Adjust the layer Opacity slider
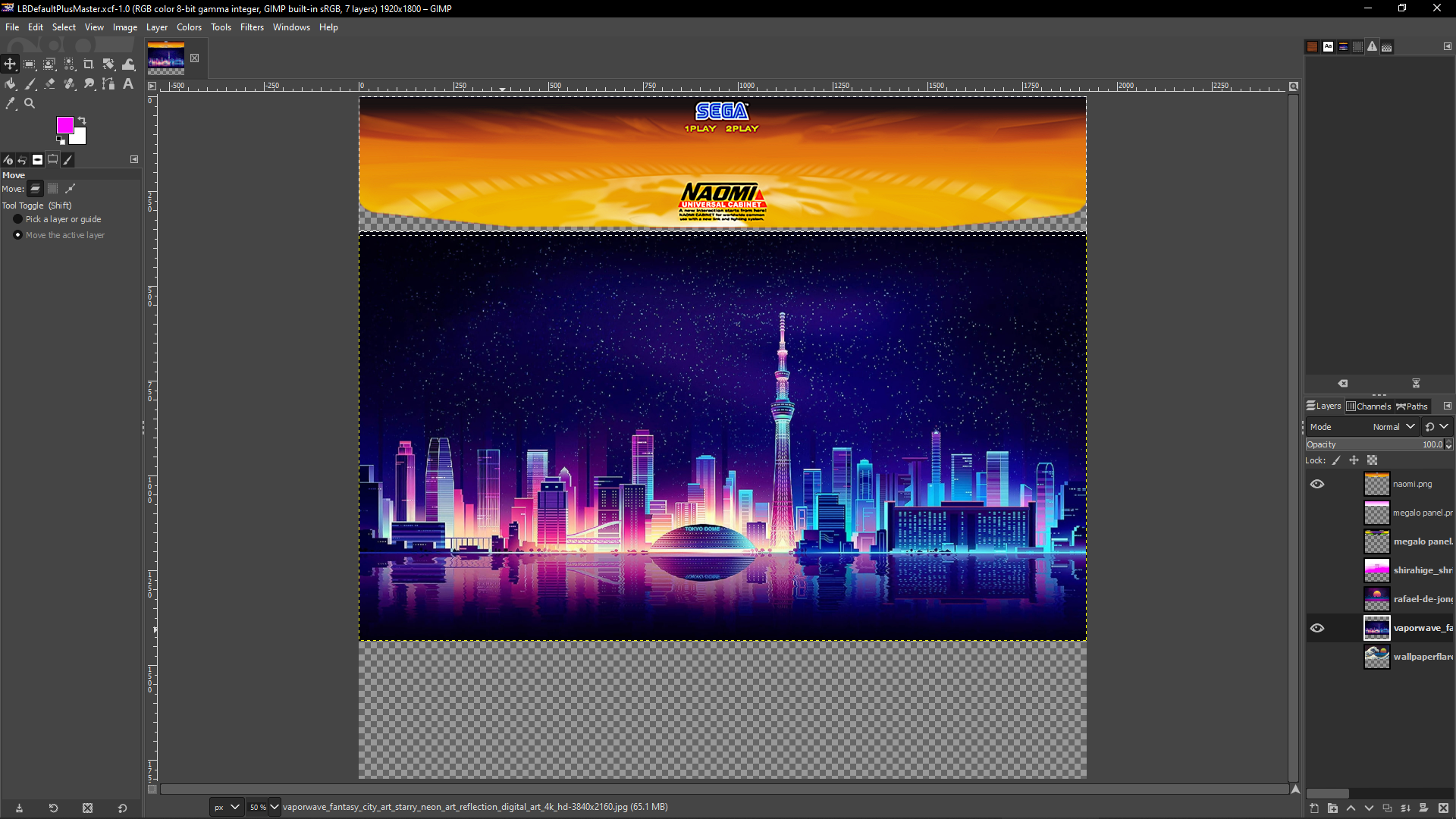Screen dimensions: 1456x819 click(1374, 444)
